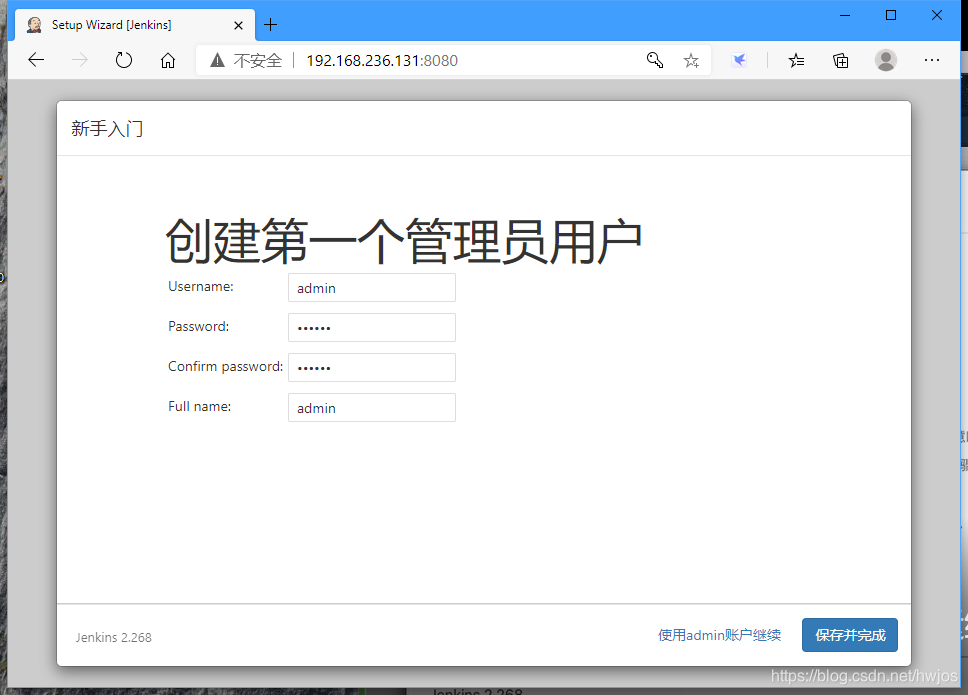Click the 保存并完成 button
The width and height of the screenshot is (968, 695).
point(849,635)
